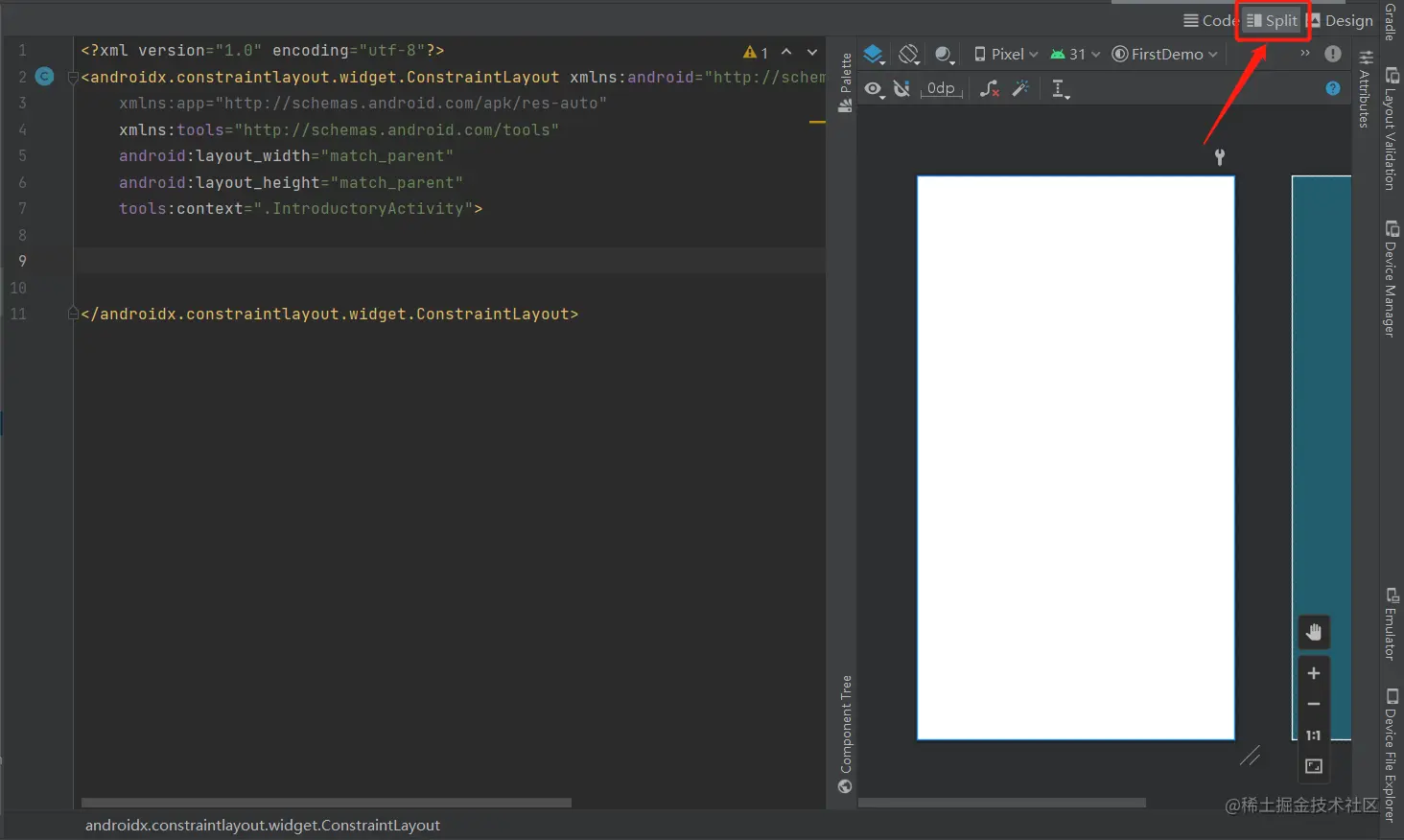Open the Device Manager tool window
The height and width of the screenshot is (840, 1404).
coord(1391,278)
